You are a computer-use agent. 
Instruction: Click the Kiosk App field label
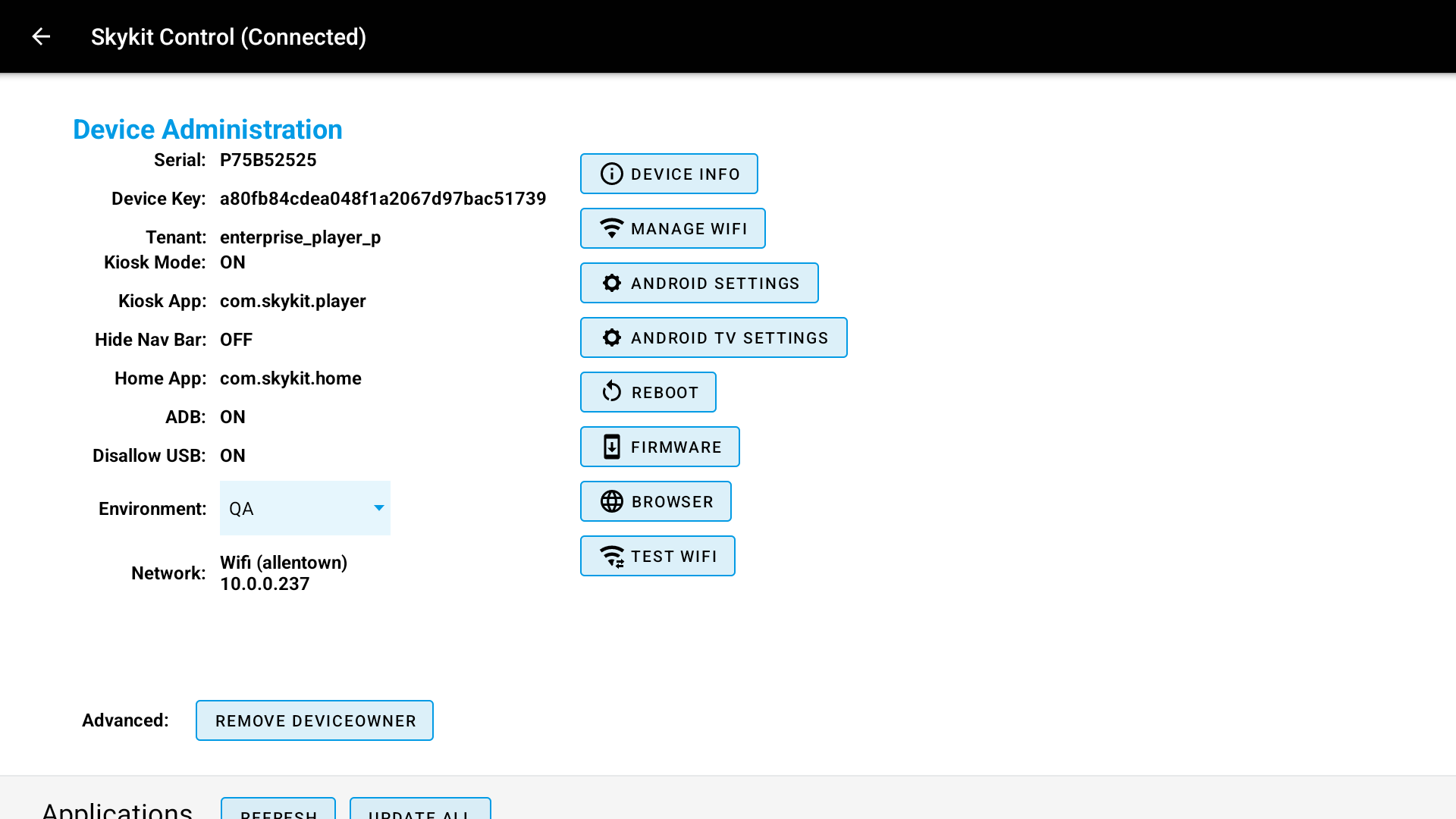(162, 301)
